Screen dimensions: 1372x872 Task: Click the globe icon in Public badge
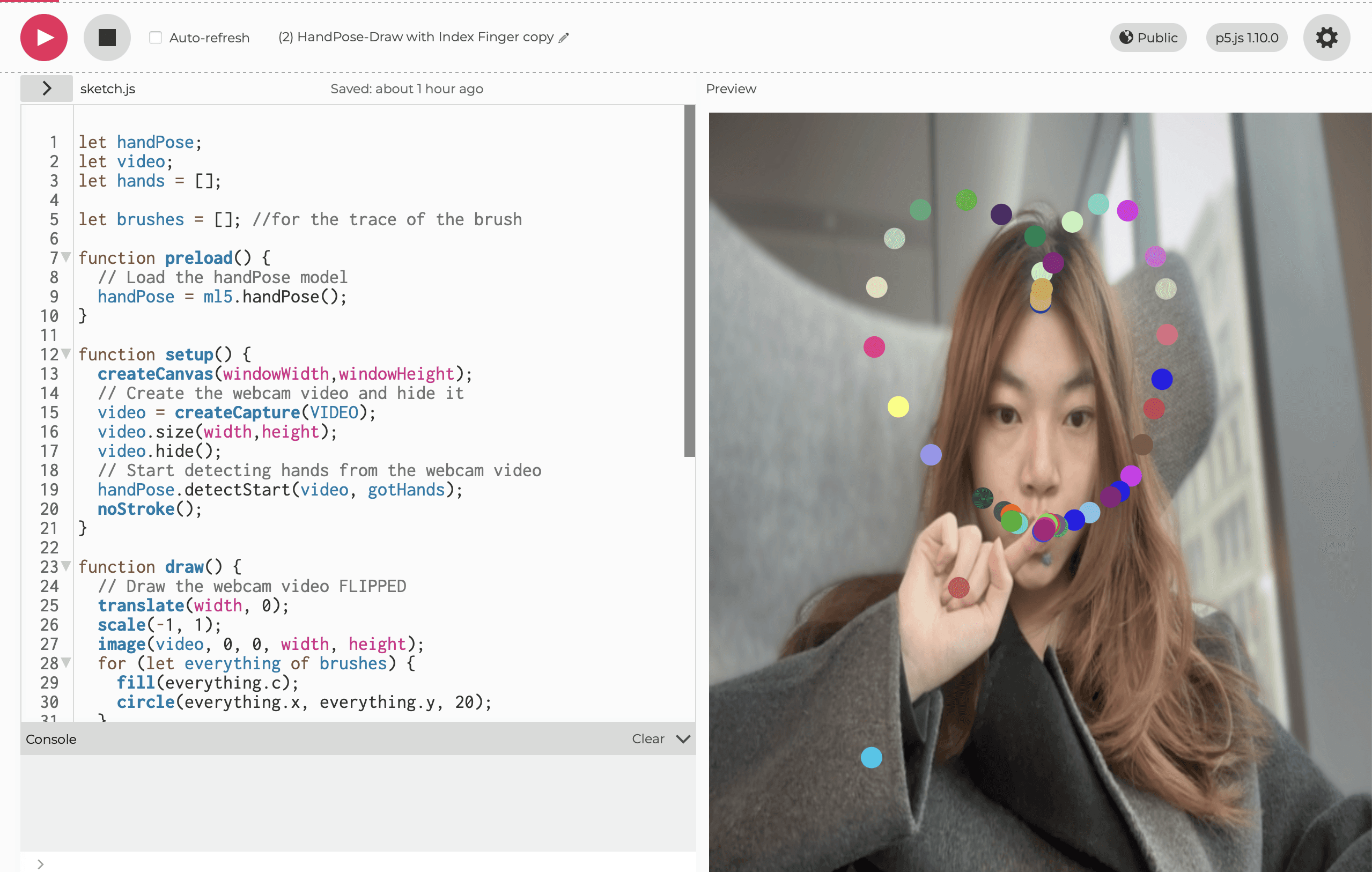(x=1125, y=38)
